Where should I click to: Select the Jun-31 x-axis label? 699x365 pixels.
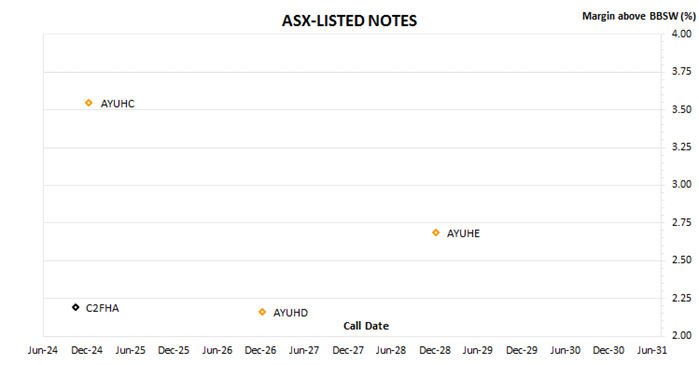point(652,350)
